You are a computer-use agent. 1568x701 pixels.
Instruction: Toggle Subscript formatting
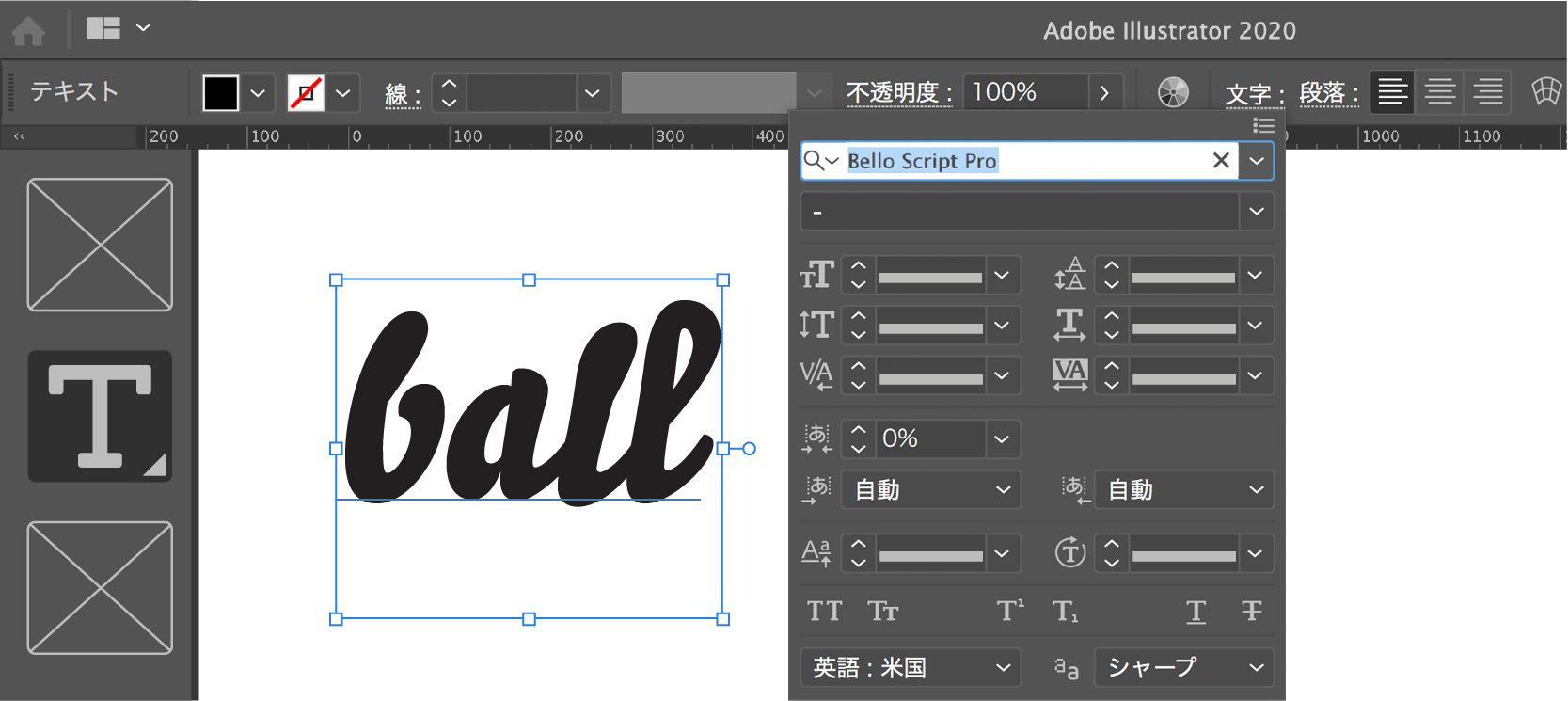point(1065,612)
